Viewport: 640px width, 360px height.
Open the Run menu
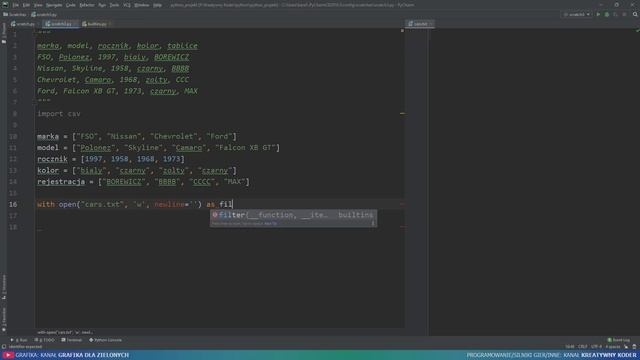coord(102,5)
